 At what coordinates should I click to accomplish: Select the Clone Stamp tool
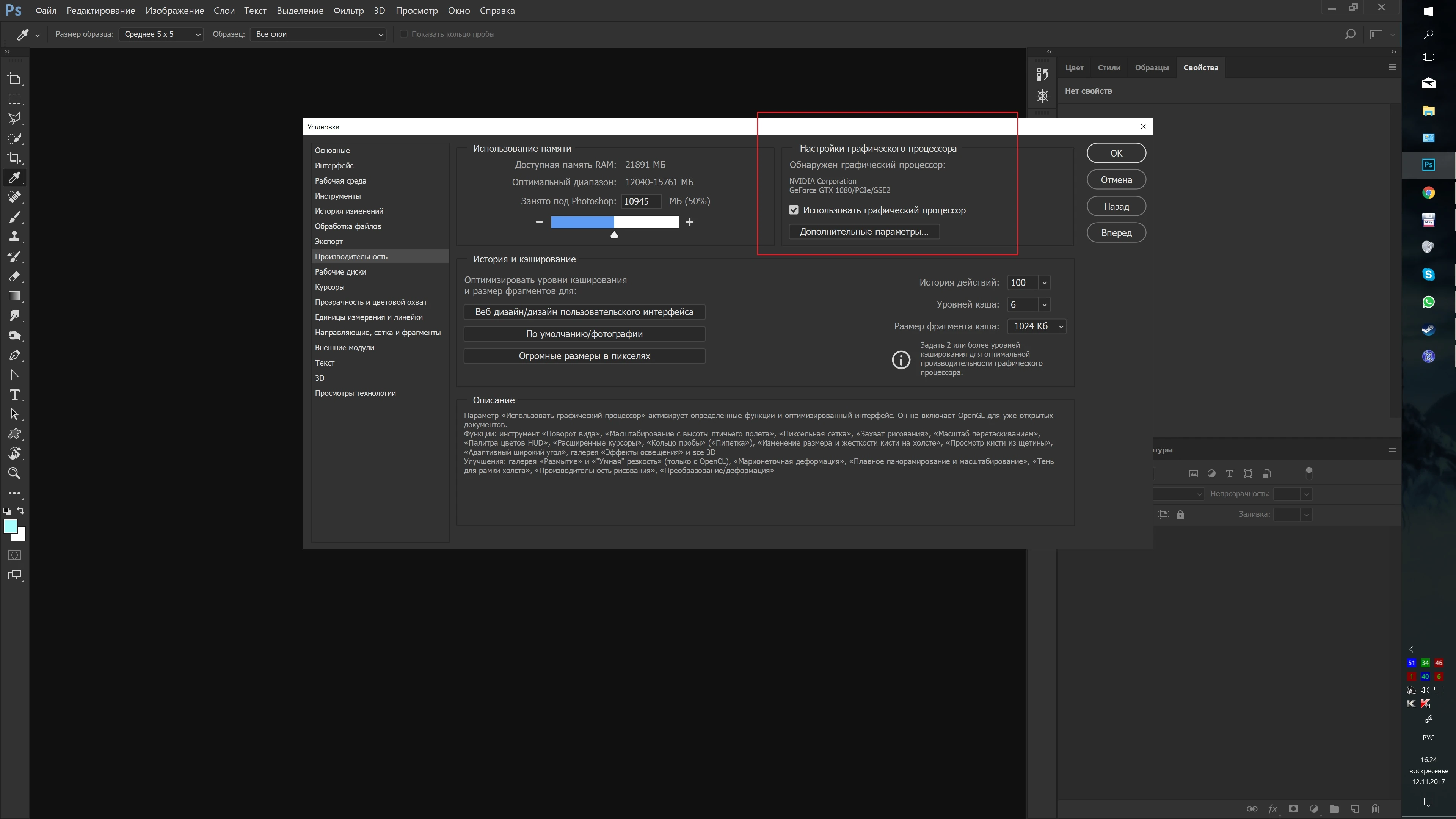click(14, 237)
